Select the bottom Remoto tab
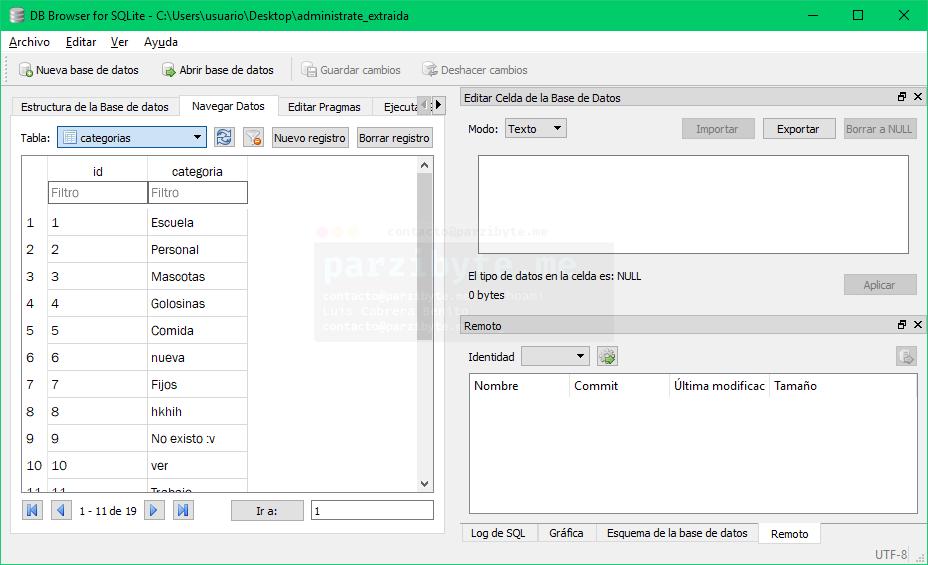Screen dimensions: 928x565 790,534
